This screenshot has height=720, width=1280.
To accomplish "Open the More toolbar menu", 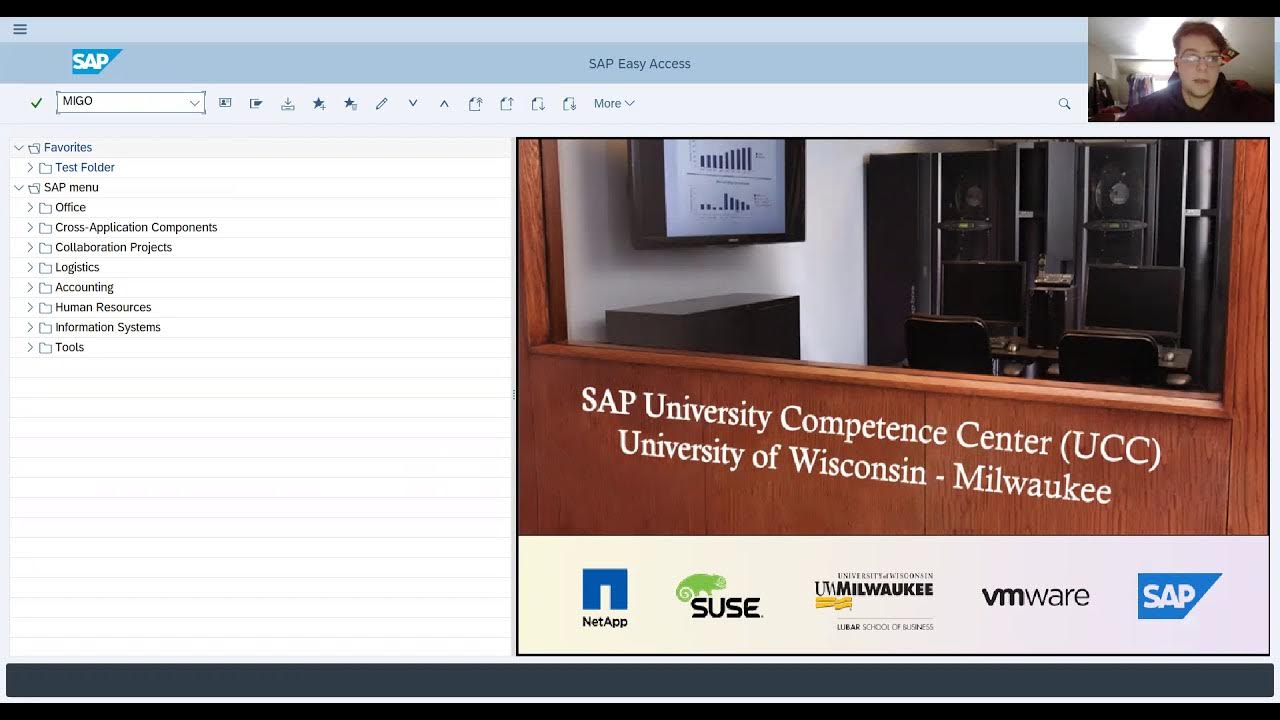I will pyautogui.click(x=614, y=103).
